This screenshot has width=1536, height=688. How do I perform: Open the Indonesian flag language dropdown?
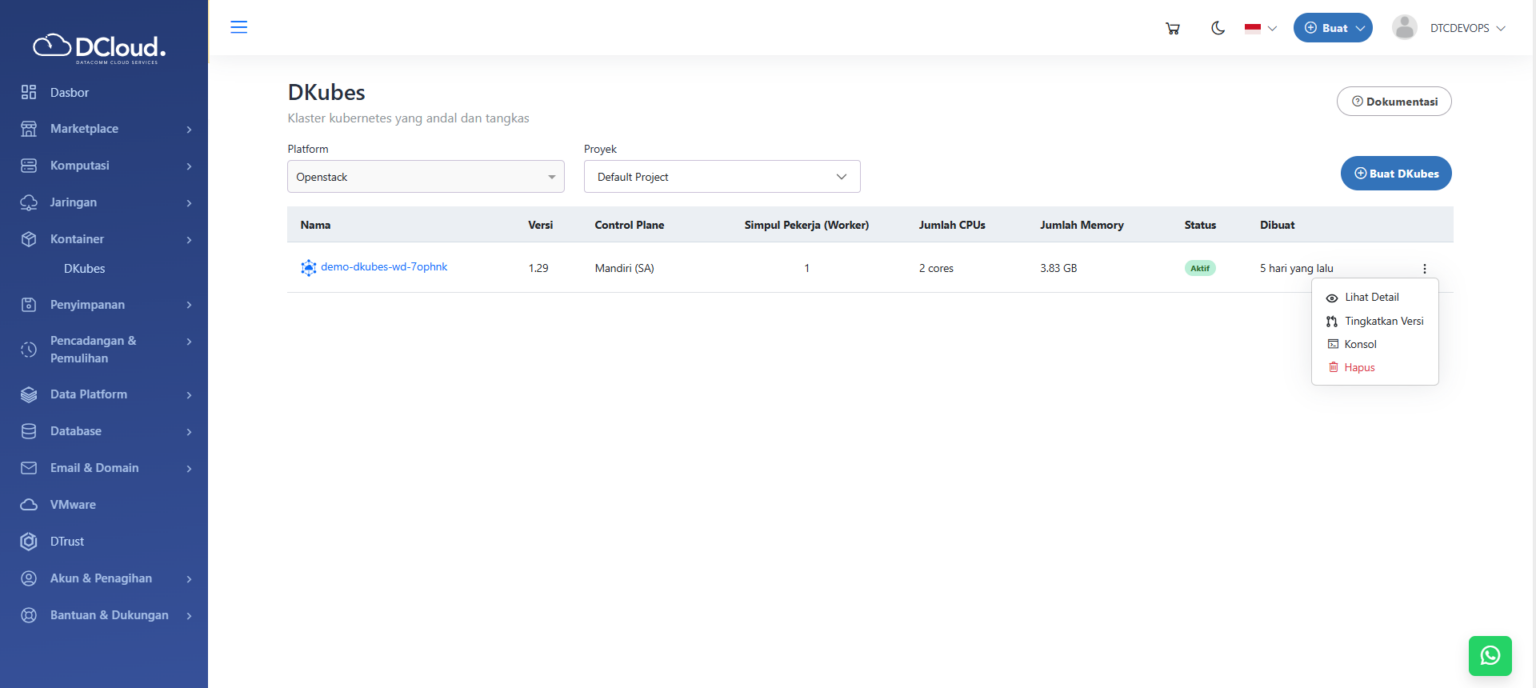click(x=1261, y=28)
